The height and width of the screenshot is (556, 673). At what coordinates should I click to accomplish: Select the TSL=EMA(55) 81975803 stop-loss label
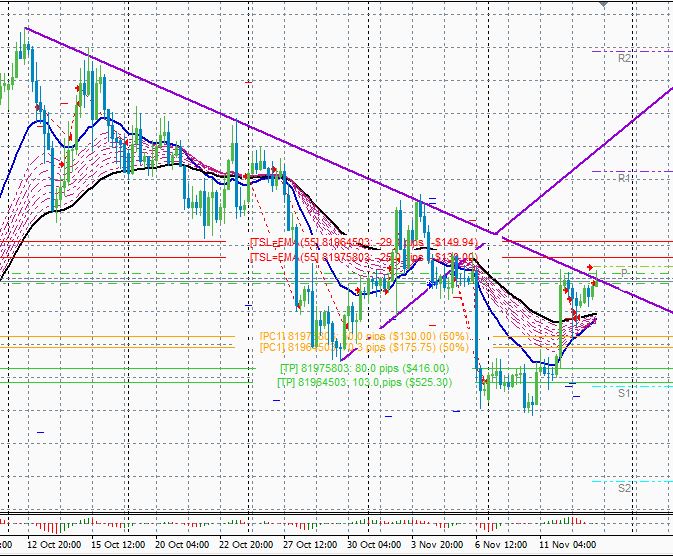point(363,257)
